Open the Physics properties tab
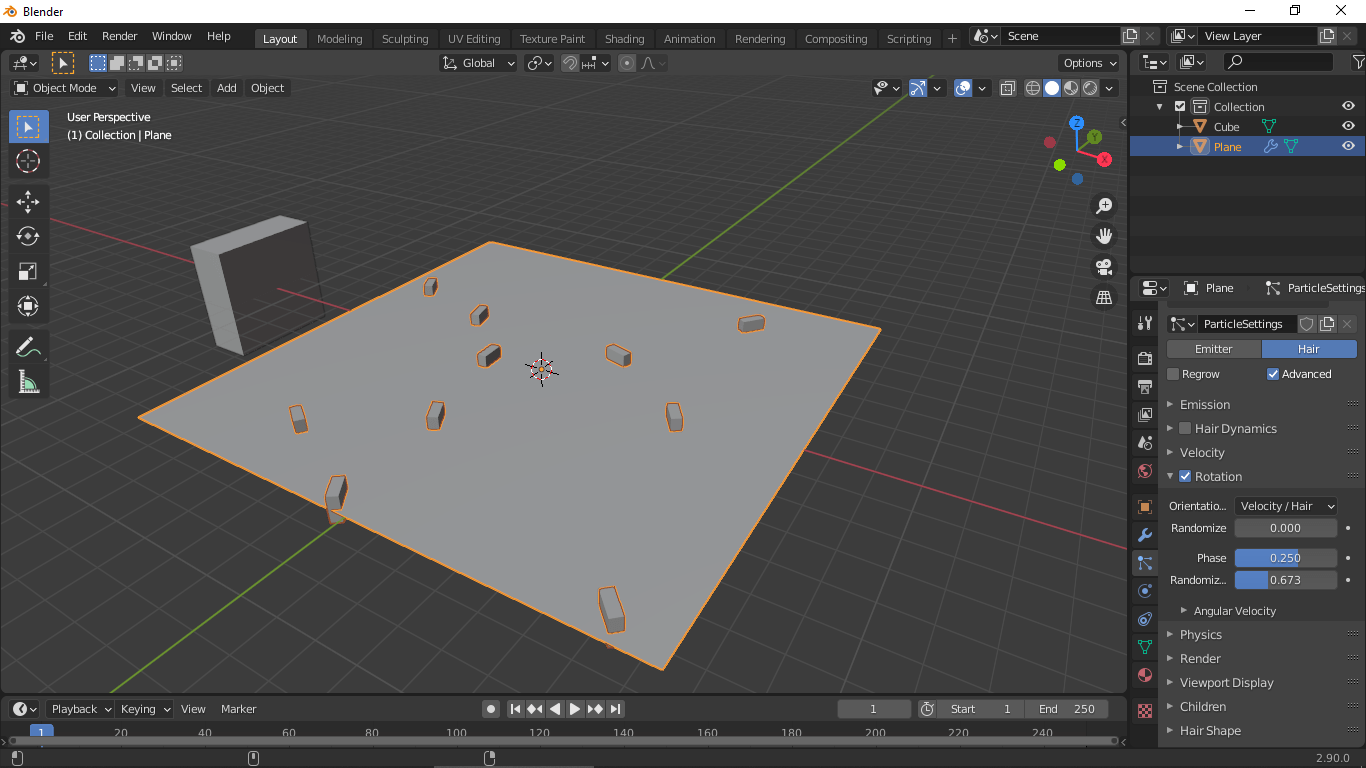The width and height of the screenshot is (1366, 768). (x=1144, y=591)
